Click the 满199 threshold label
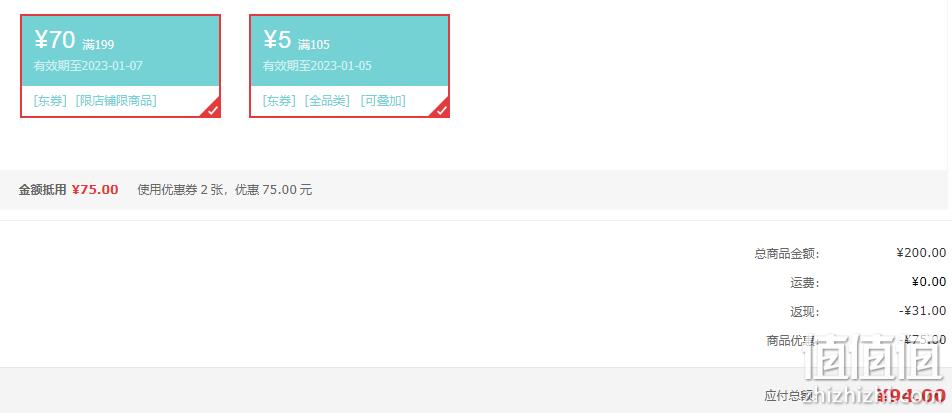952x413 pixels. coord(98,44)
